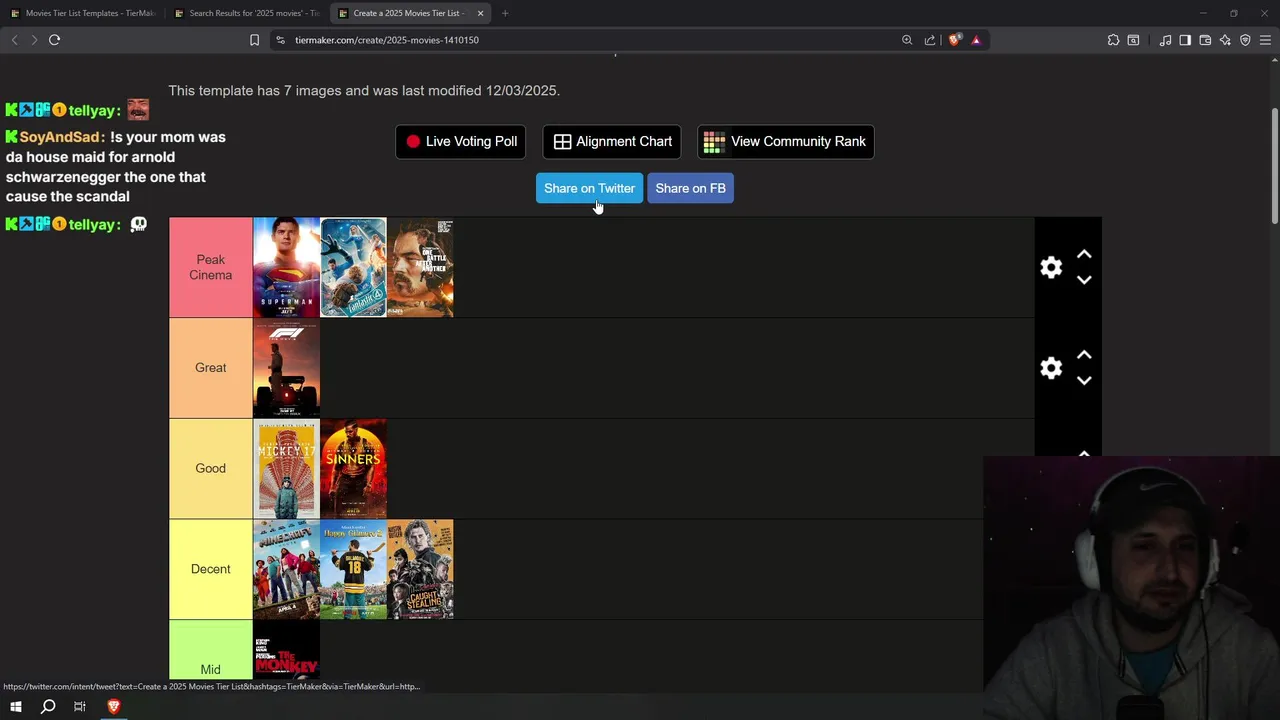Open Windows taskbar search
Screen dimensions: 1280x720
47,707
